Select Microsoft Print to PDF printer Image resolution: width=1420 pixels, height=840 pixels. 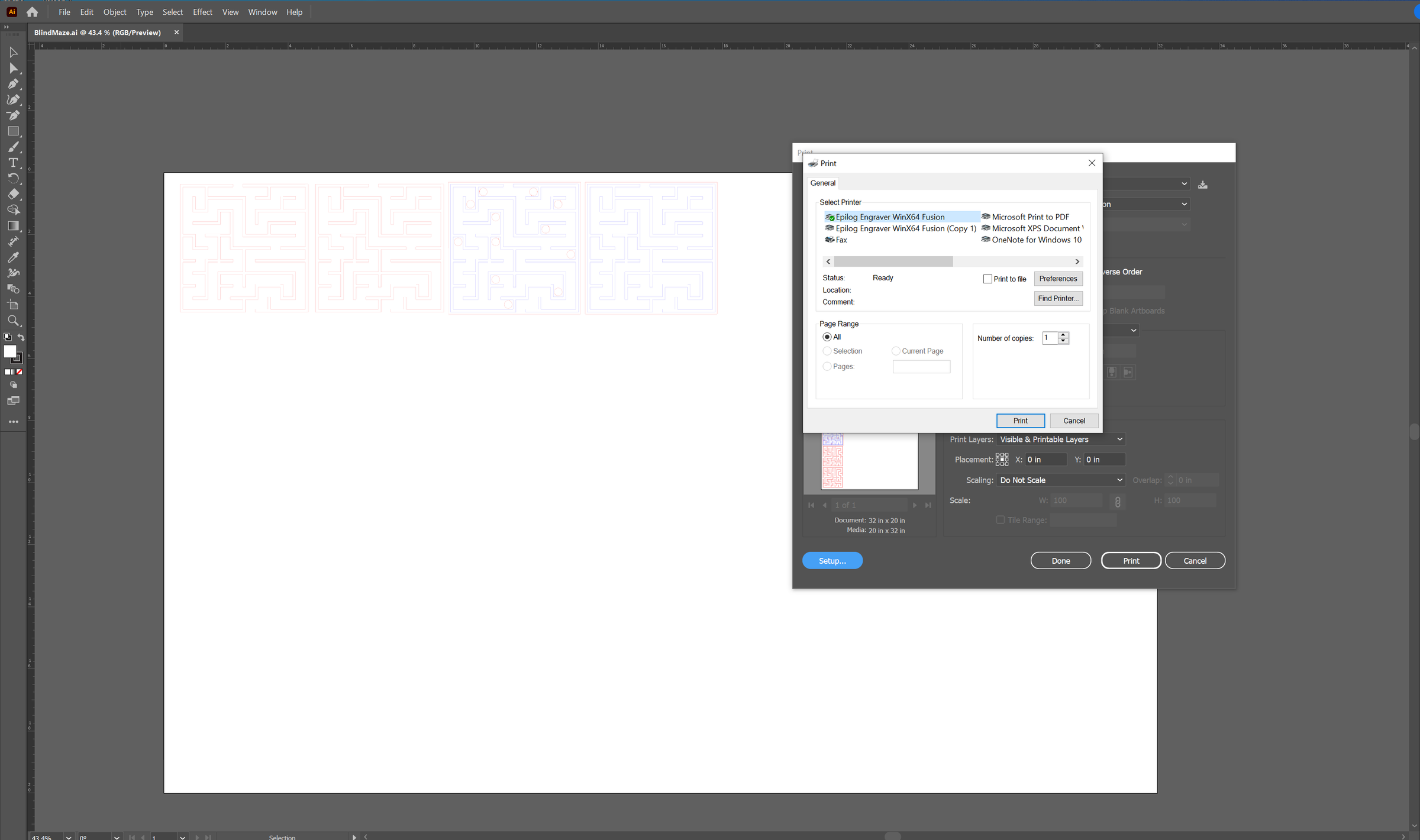[1030, 217]
